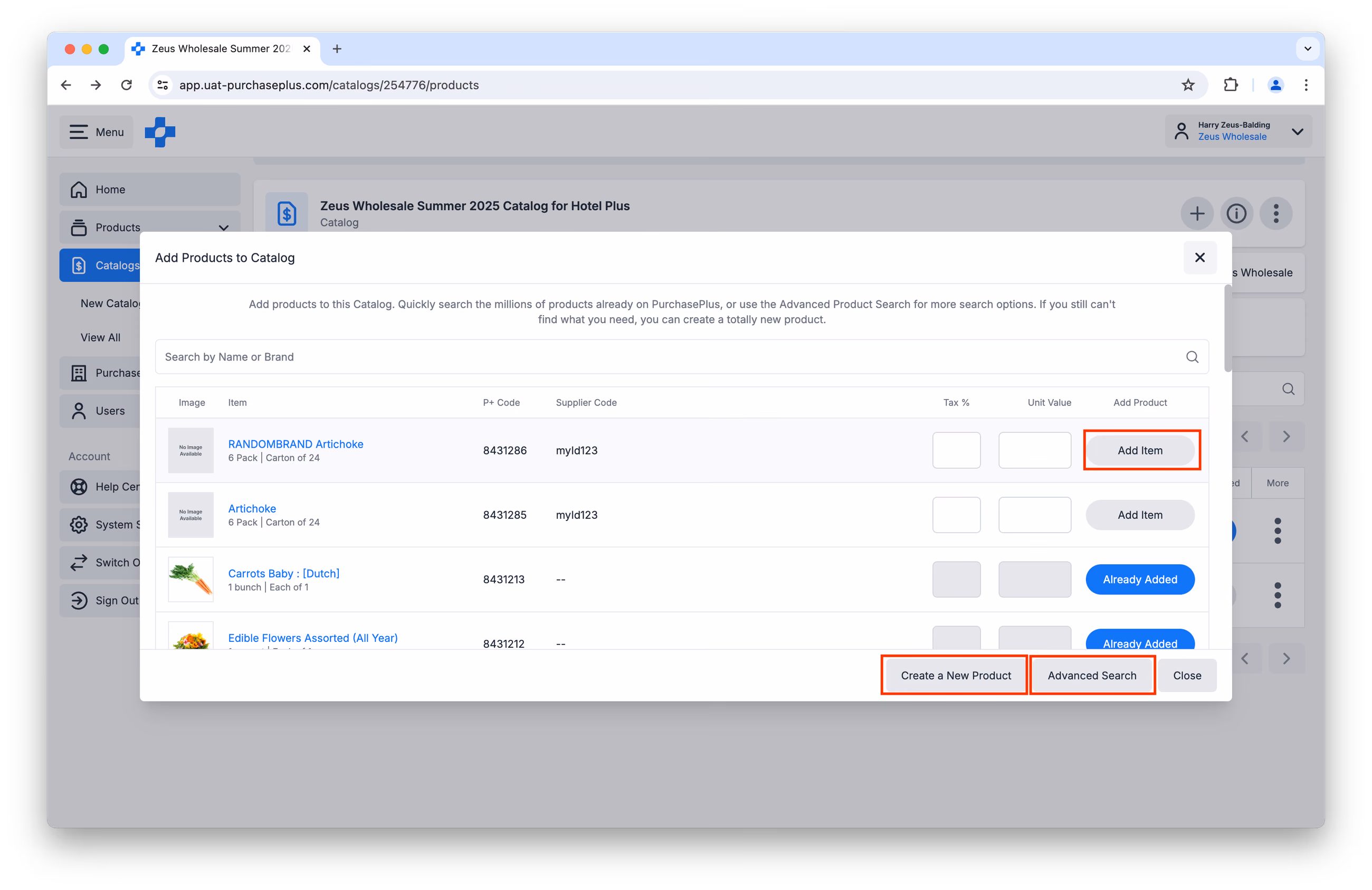1372x890 pixels.
Task: Click the upper previous-page chevron behind dialog
Action: (1245, 437)
